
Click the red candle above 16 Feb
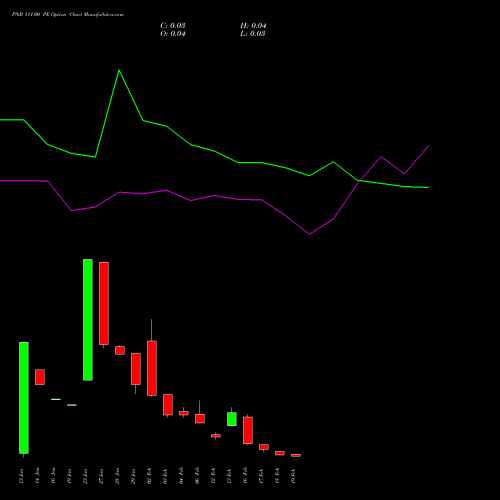click(248, 430)
